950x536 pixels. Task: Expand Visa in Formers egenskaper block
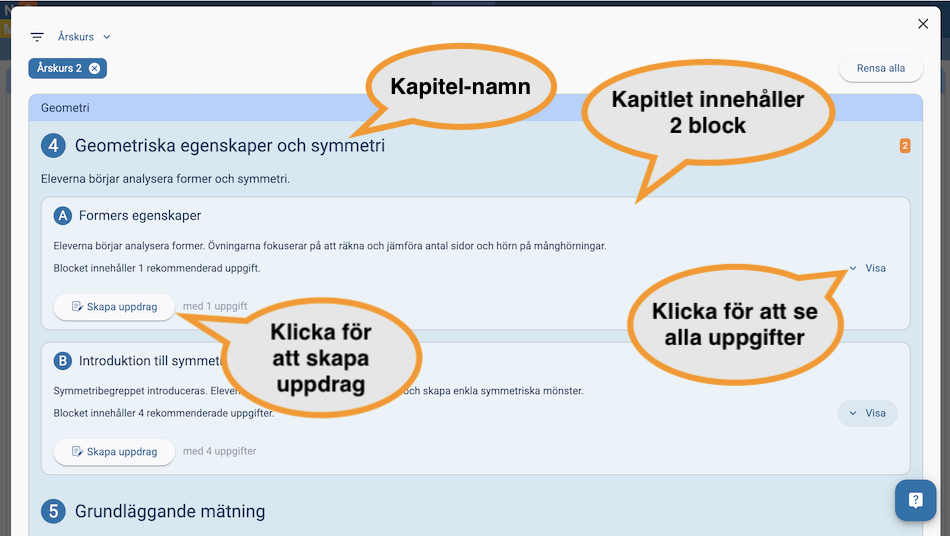(x=867, y=268)
